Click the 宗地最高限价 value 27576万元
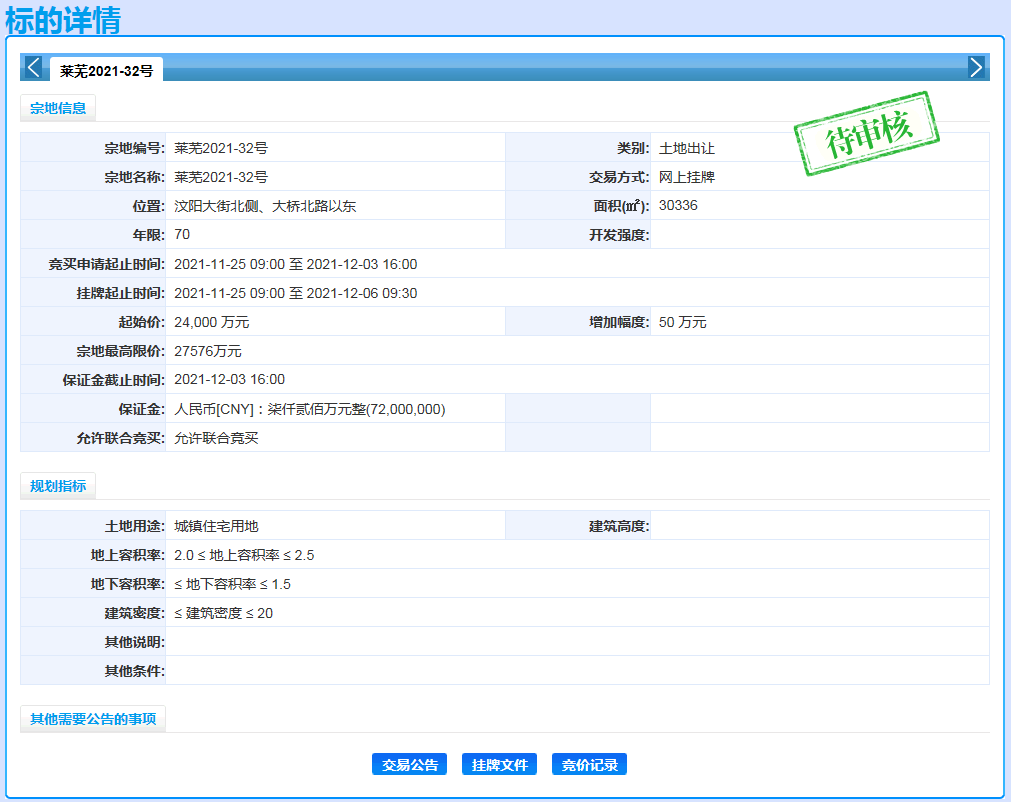 pos(208,351)
